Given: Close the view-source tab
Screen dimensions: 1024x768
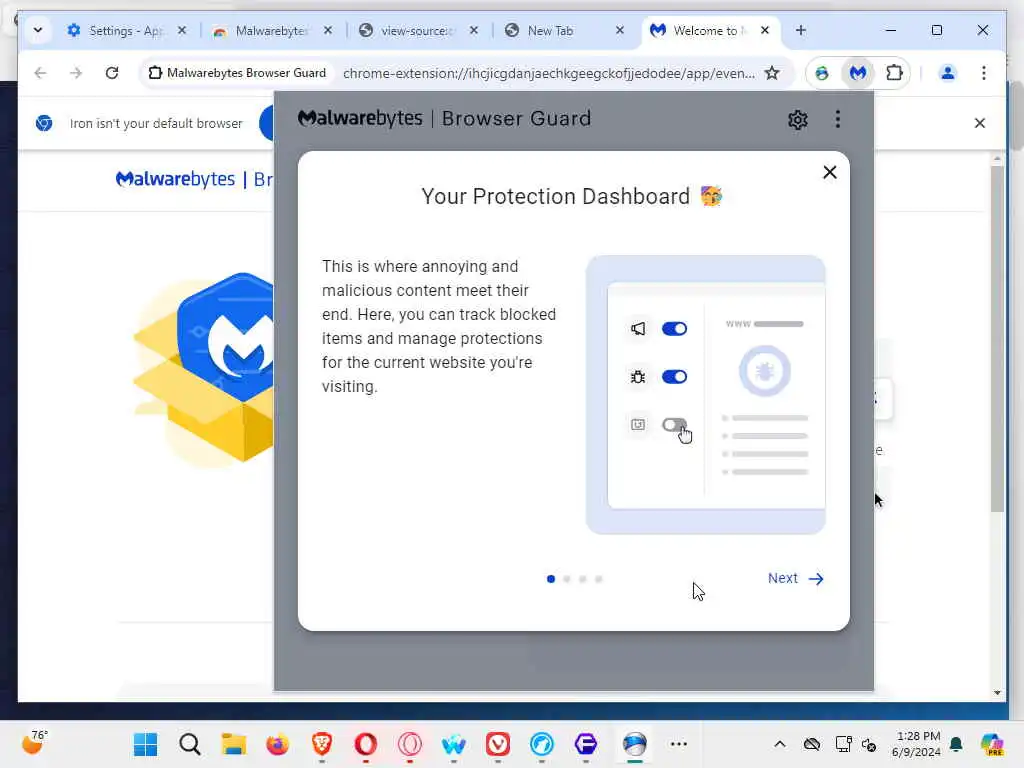Looking at the screenshot, I should [x=474, y=30].
